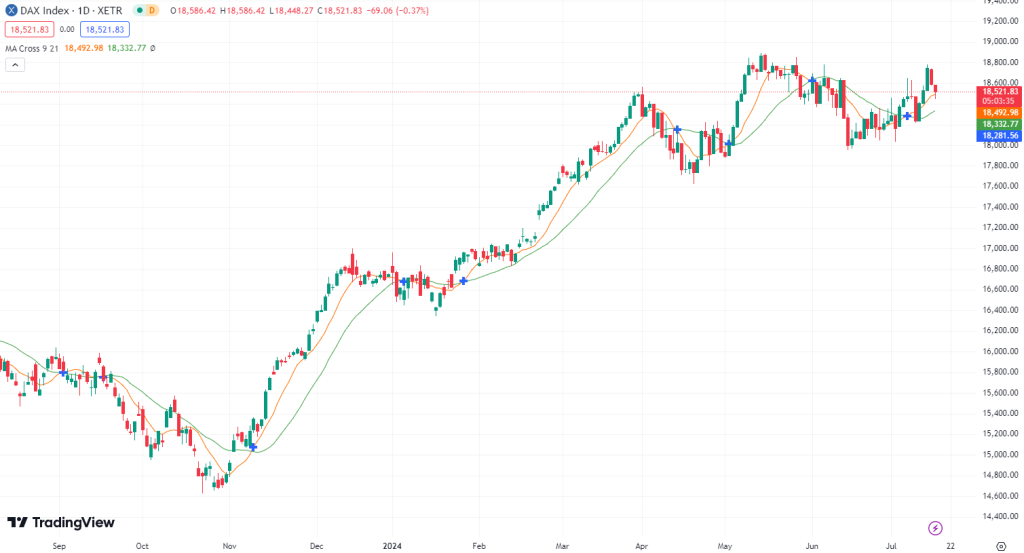This screenshot has height=553, width=1024.
Task: Click the 19,000.00 price scale label
Action: point(1000,41)
